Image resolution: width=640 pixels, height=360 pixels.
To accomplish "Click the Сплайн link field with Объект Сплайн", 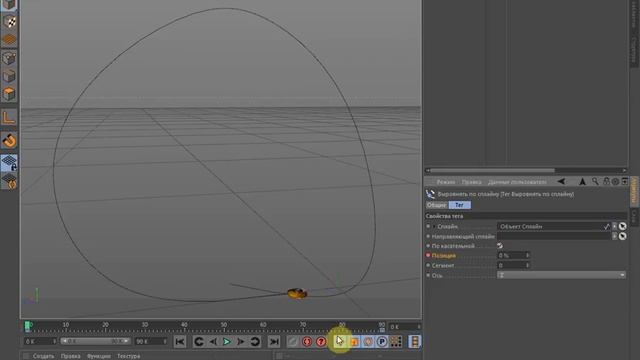I will (554, 226).
